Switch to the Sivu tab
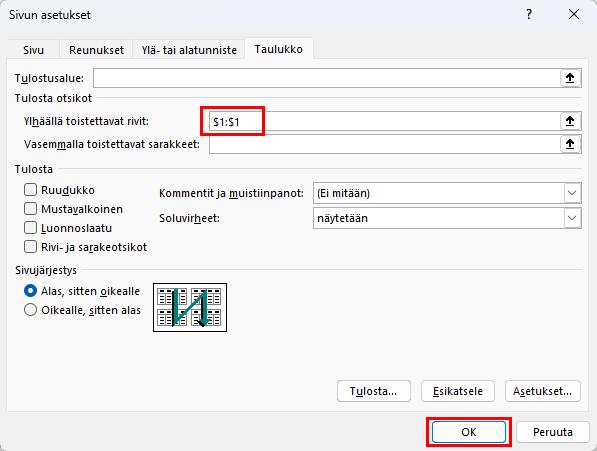The width and height of the screenshot is (597, 451). point(33,50)
